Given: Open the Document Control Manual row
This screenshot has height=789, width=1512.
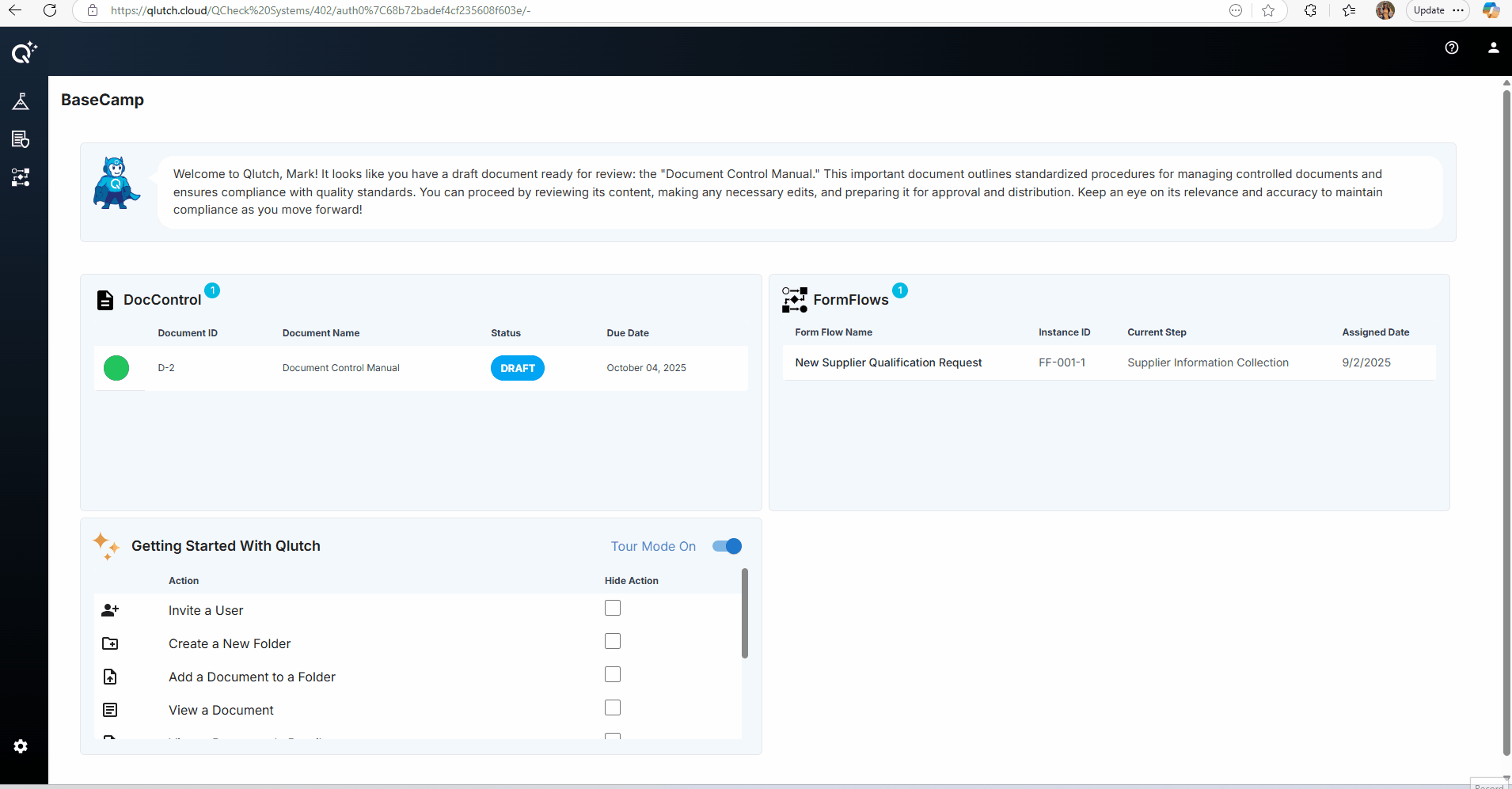Looking at the screenshot, I should click(x=340, y=368).
